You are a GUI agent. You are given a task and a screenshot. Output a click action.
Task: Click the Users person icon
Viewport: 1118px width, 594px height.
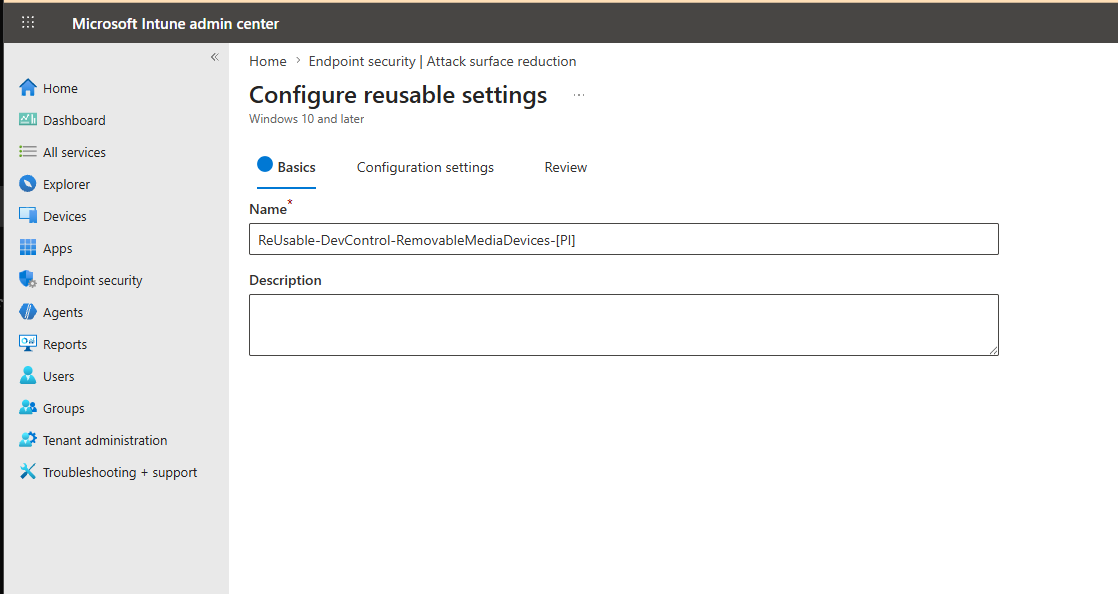tap(28, 375)
